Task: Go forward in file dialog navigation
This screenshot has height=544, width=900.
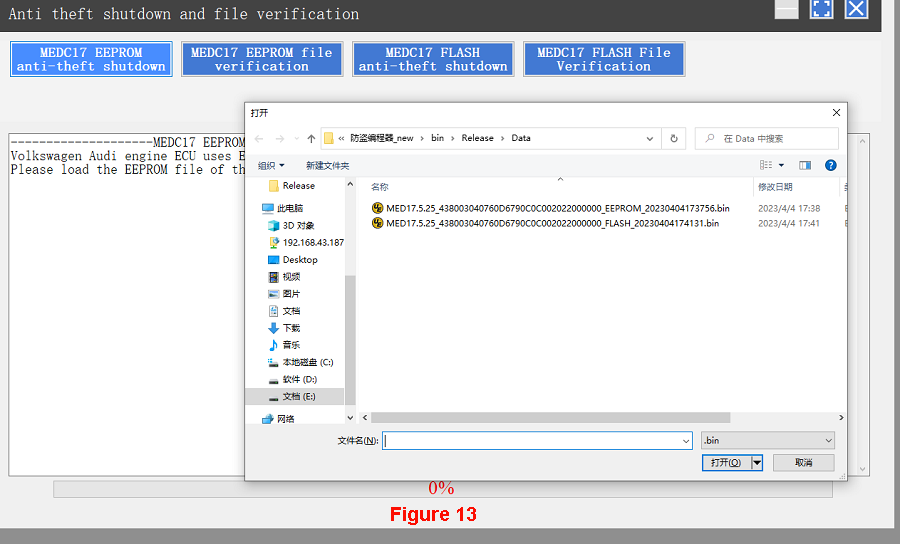Action: tap(280, 138)
